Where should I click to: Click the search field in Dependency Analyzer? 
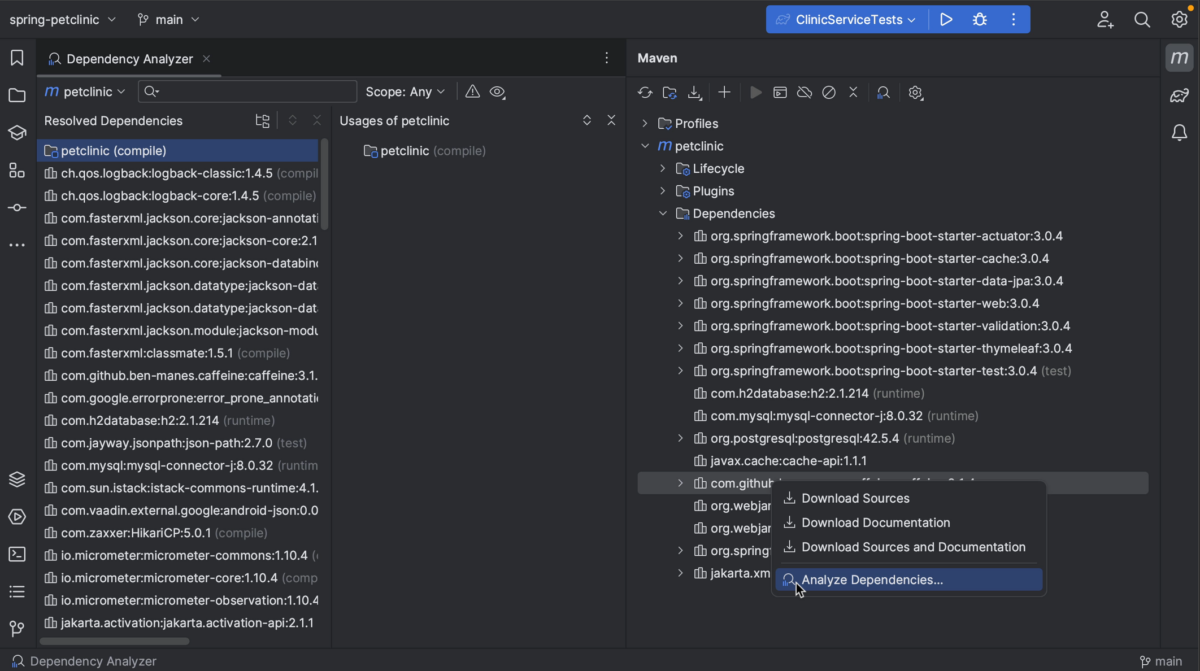pyautogui.click(x=247, y=91)
